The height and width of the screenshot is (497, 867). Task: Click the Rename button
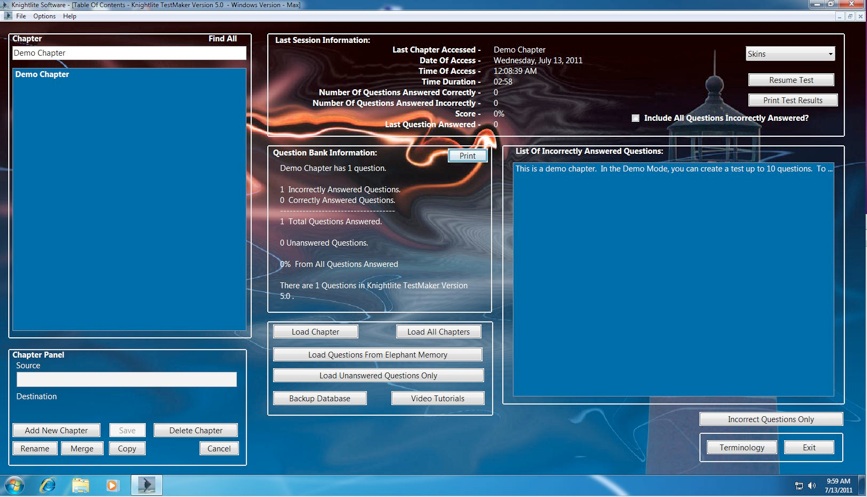coord(35,448)
